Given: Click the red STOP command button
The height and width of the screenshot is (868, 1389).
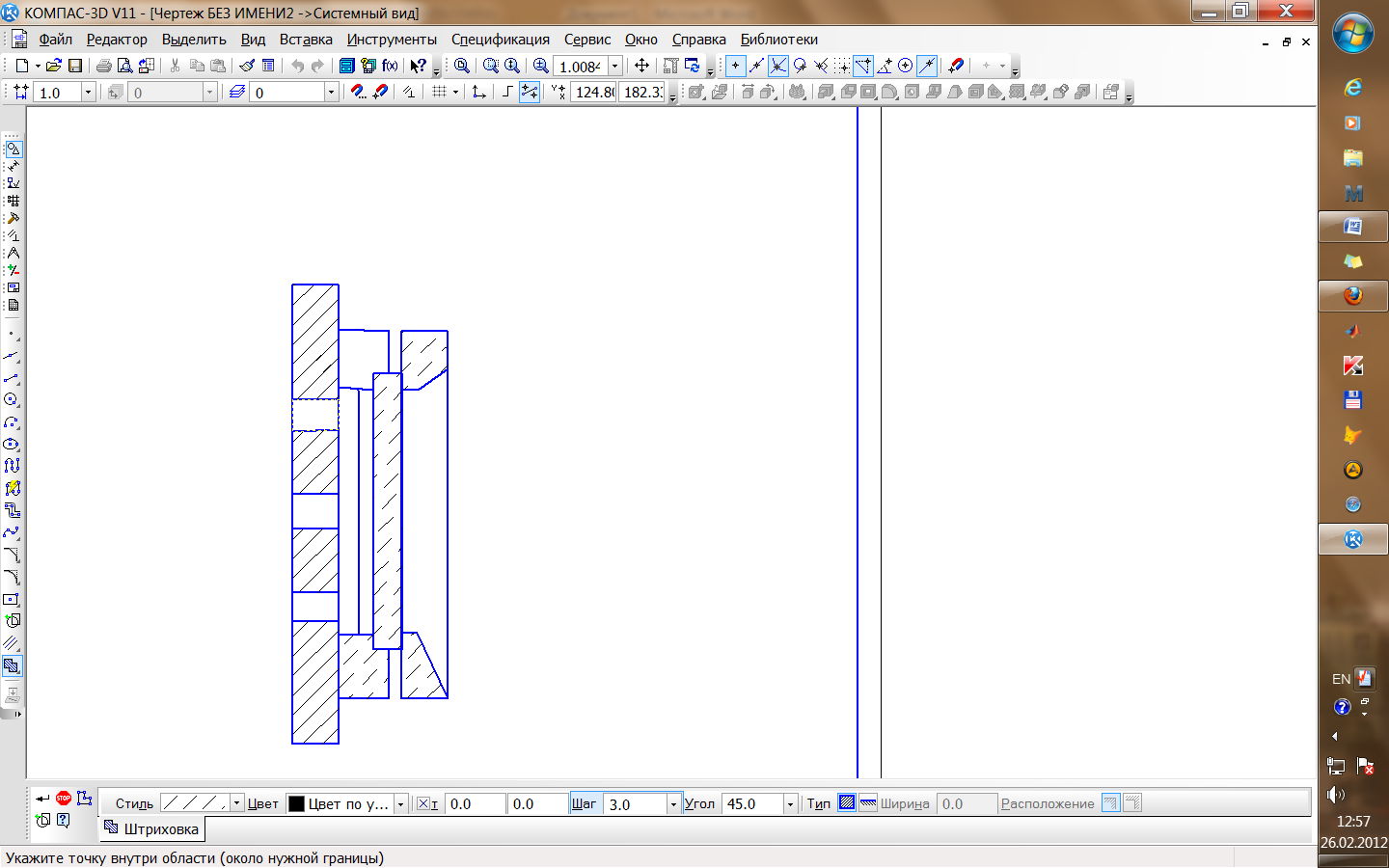Looking at the screenshot, I should [64, 798].
